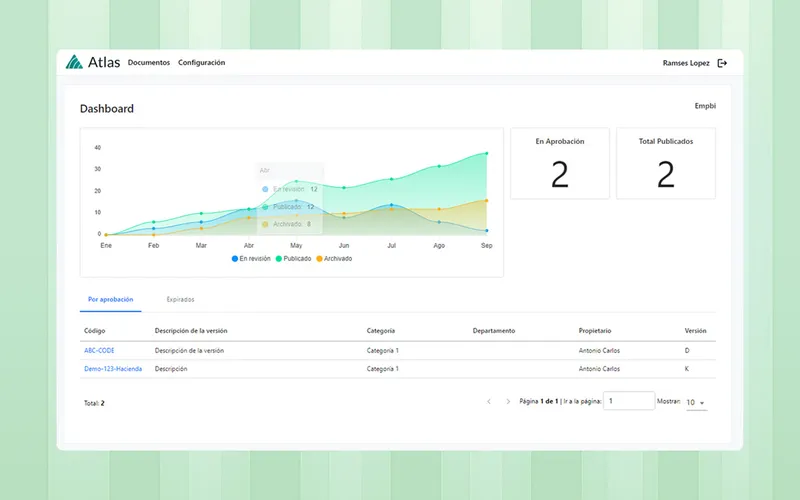
Task: Switch to the Expirados tab
Action: tap(180, 299)
